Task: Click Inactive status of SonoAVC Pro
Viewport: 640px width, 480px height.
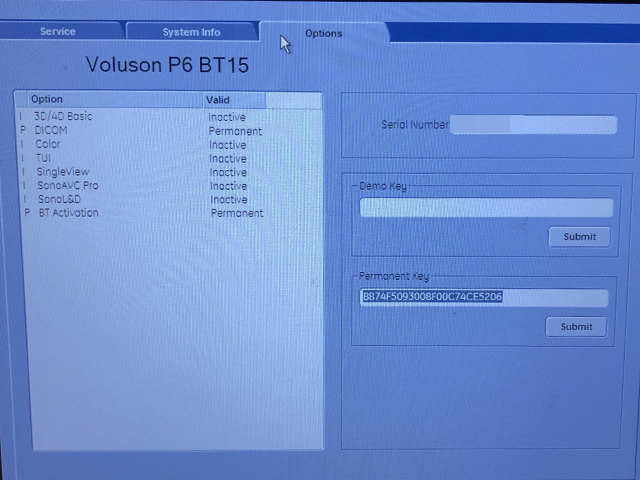Action: coord(229,186)
